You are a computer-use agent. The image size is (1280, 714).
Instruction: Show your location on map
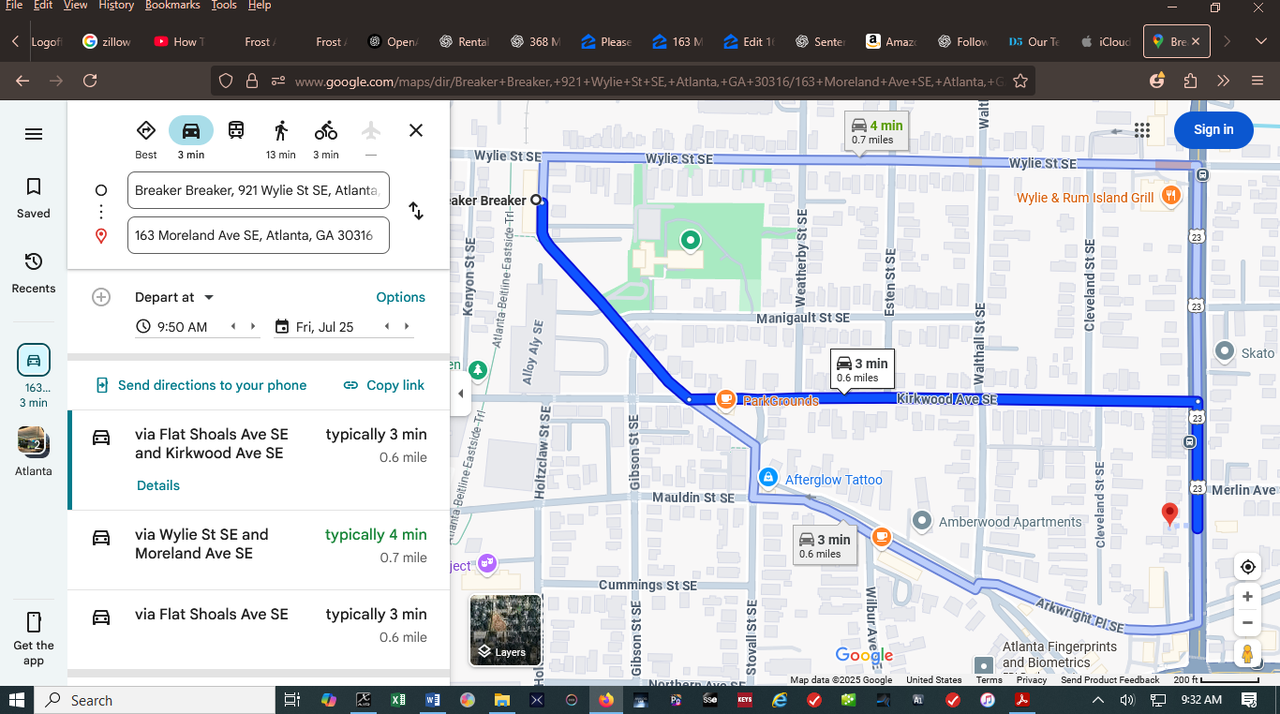coord(1247,567)
